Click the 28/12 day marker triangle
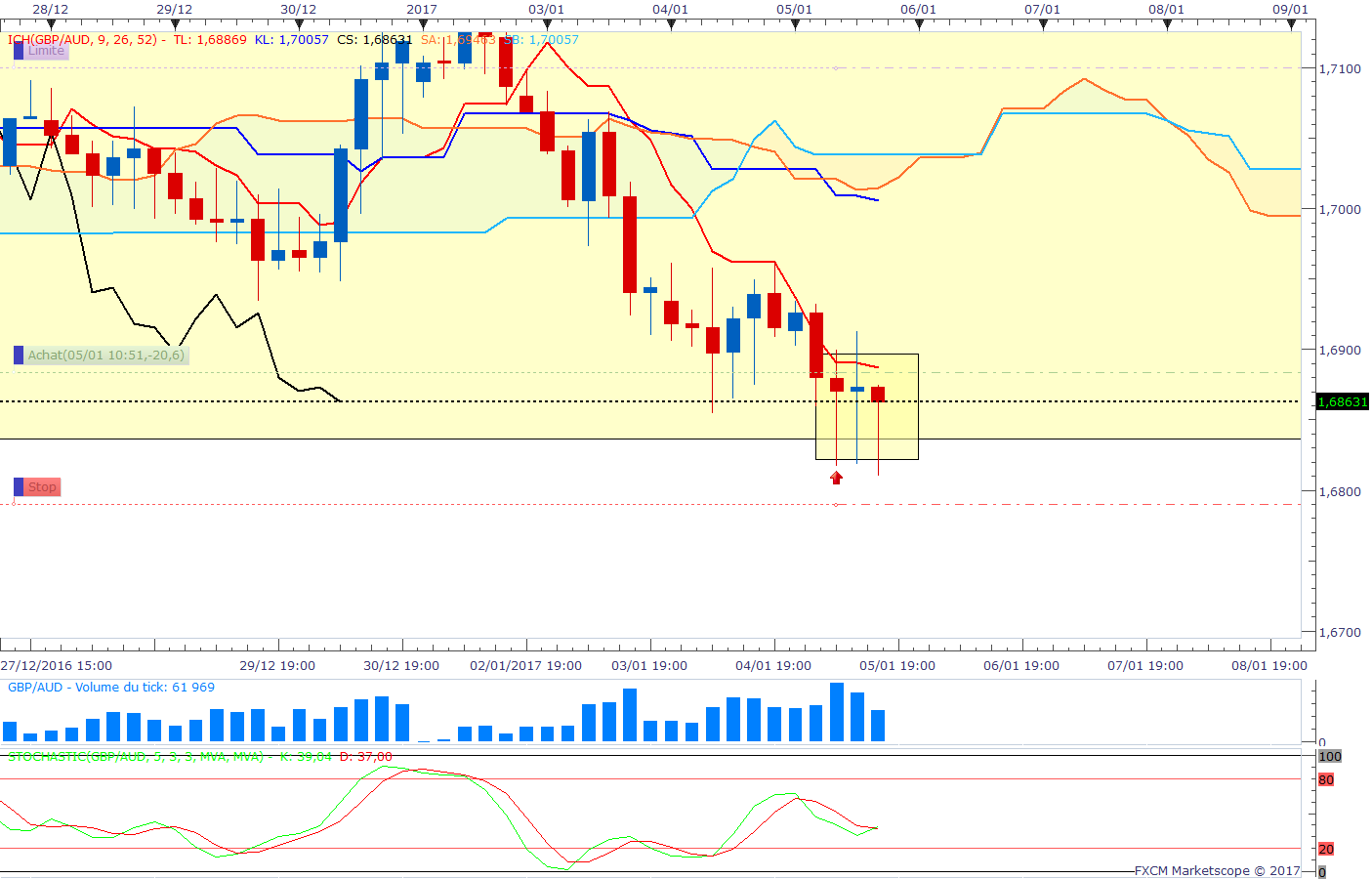The image size is (1372, 879). pos(50,24)
